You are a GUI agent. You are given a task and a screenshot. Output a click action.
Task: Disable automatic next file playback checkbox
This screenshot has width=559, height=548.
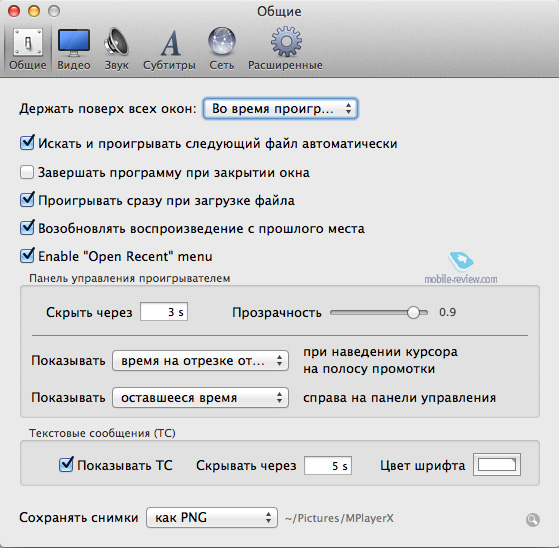pos(27,143)
